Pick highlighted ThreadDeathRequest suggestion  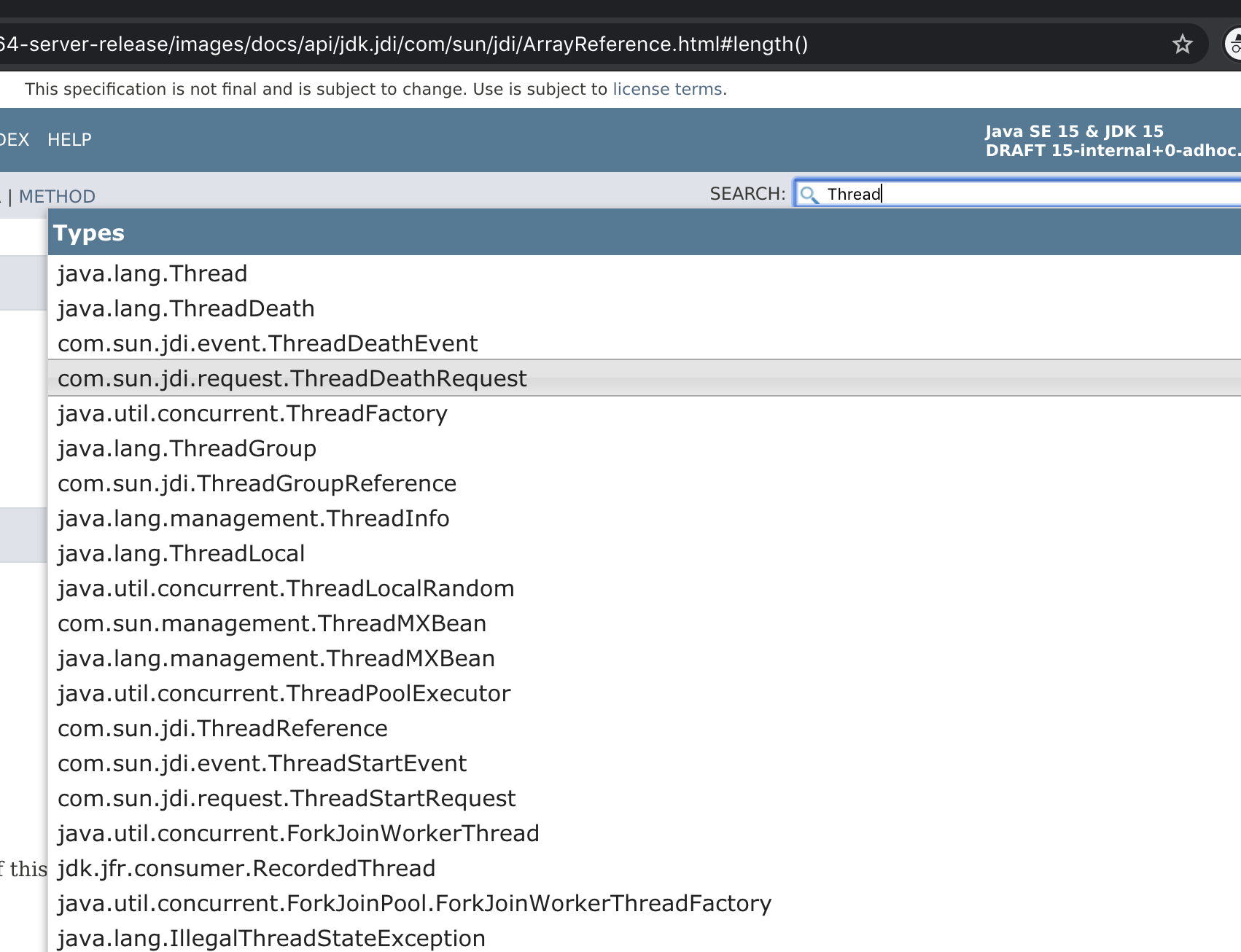coord(292,379)
